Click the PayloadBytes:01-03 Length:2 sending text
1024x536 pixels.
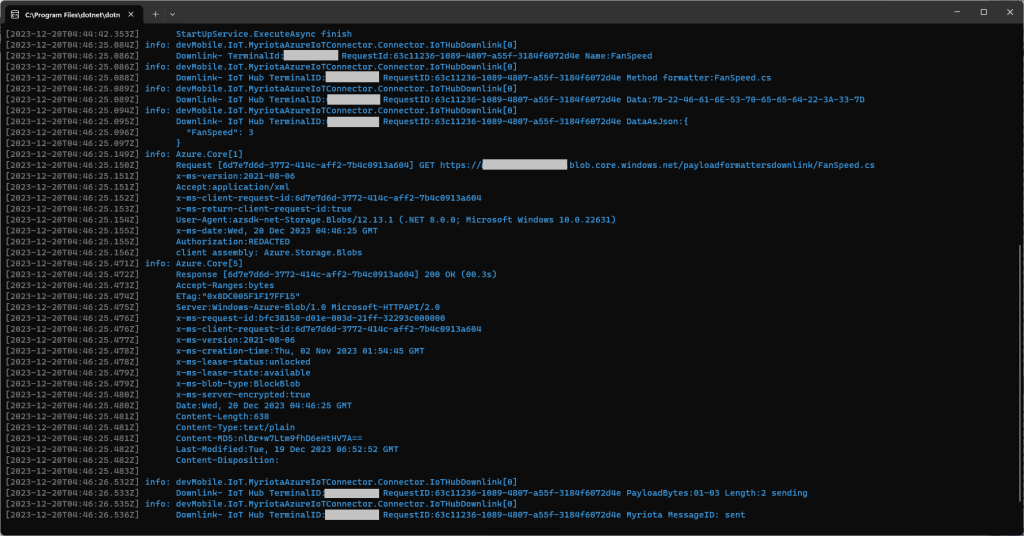pos(716,493)
